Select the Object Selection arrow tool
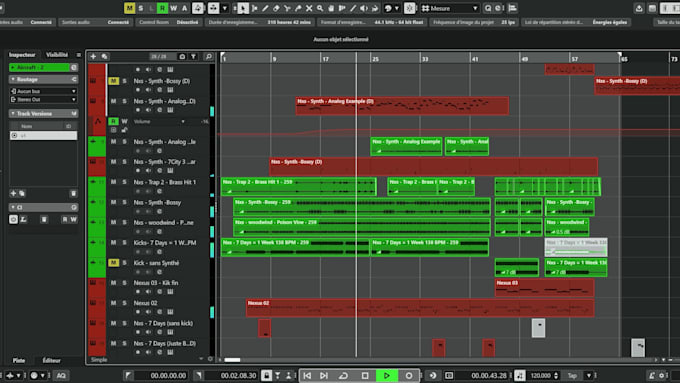 coord(243,8)
